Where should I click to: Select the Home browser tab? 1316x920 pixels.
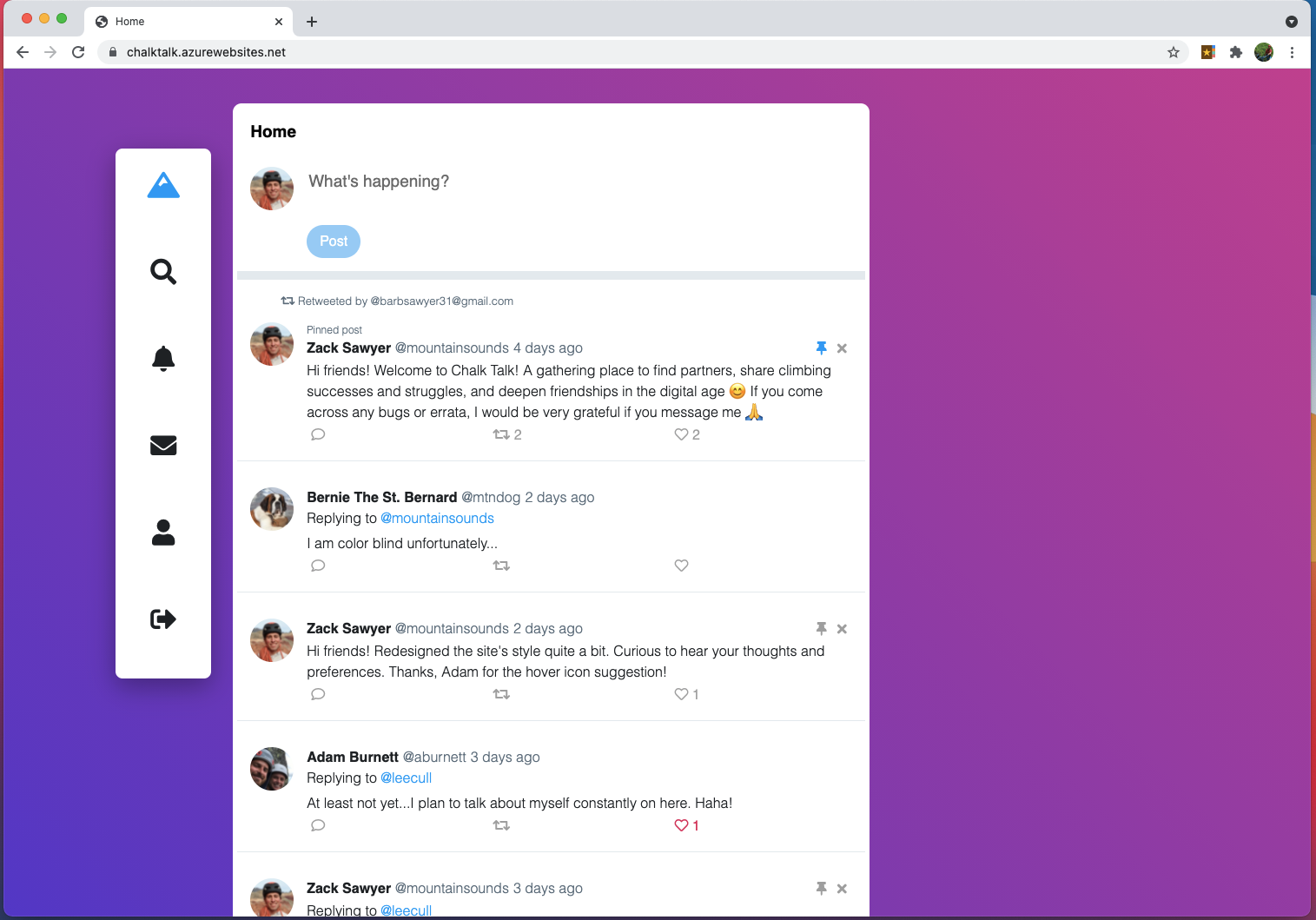pos(188,21)
